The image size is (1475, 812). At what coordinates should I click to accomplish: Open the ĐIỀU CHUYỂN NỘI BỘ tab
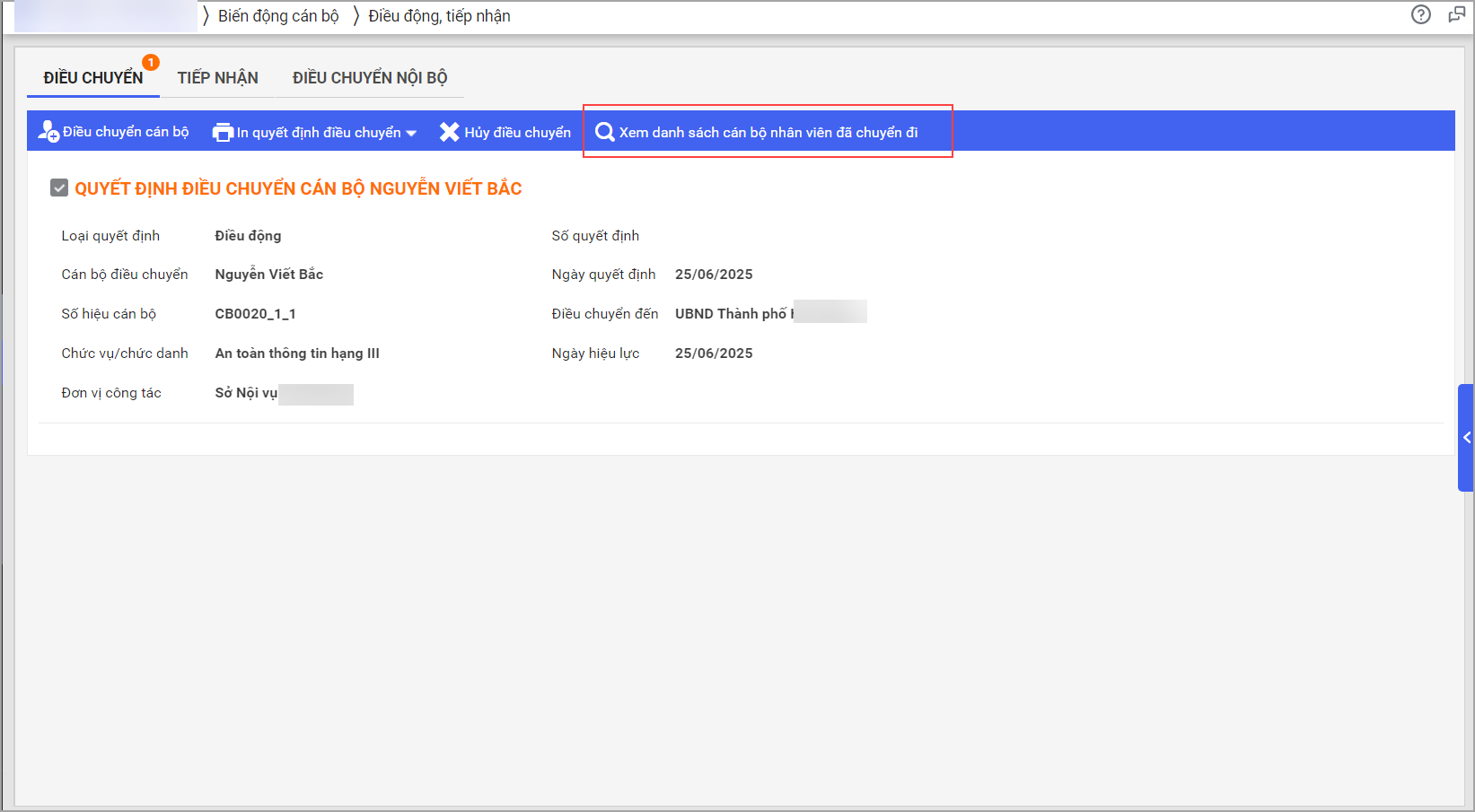pyautogui.click(x=369, y=78)
